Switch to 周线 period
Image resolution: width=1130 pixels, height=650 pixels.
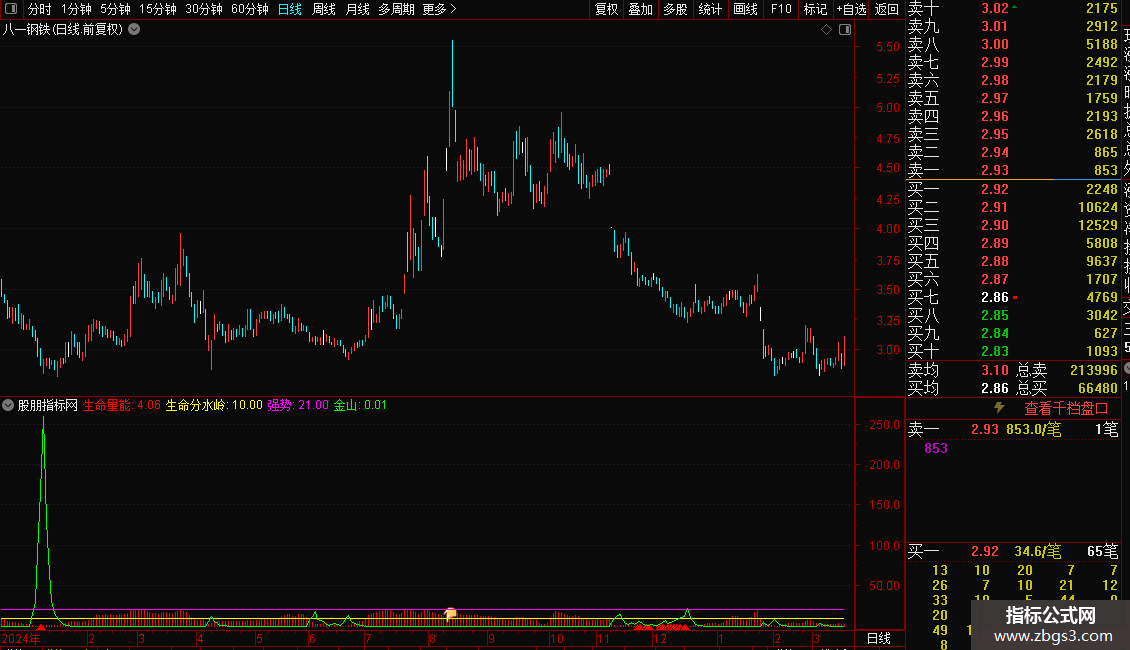[x=324, y=9]
